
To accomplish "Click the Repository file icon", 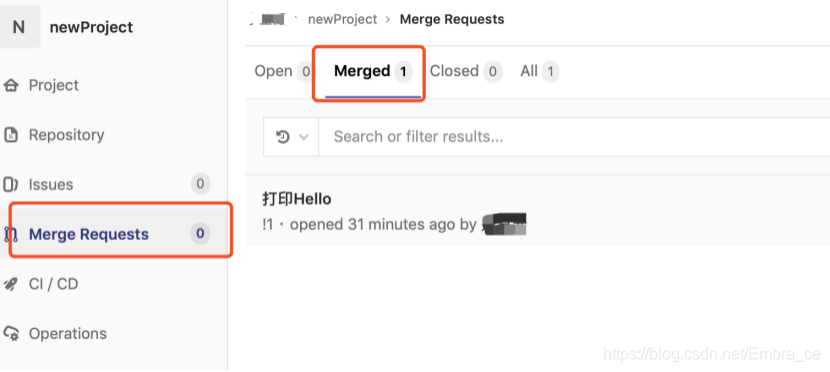I will [11, 135].
